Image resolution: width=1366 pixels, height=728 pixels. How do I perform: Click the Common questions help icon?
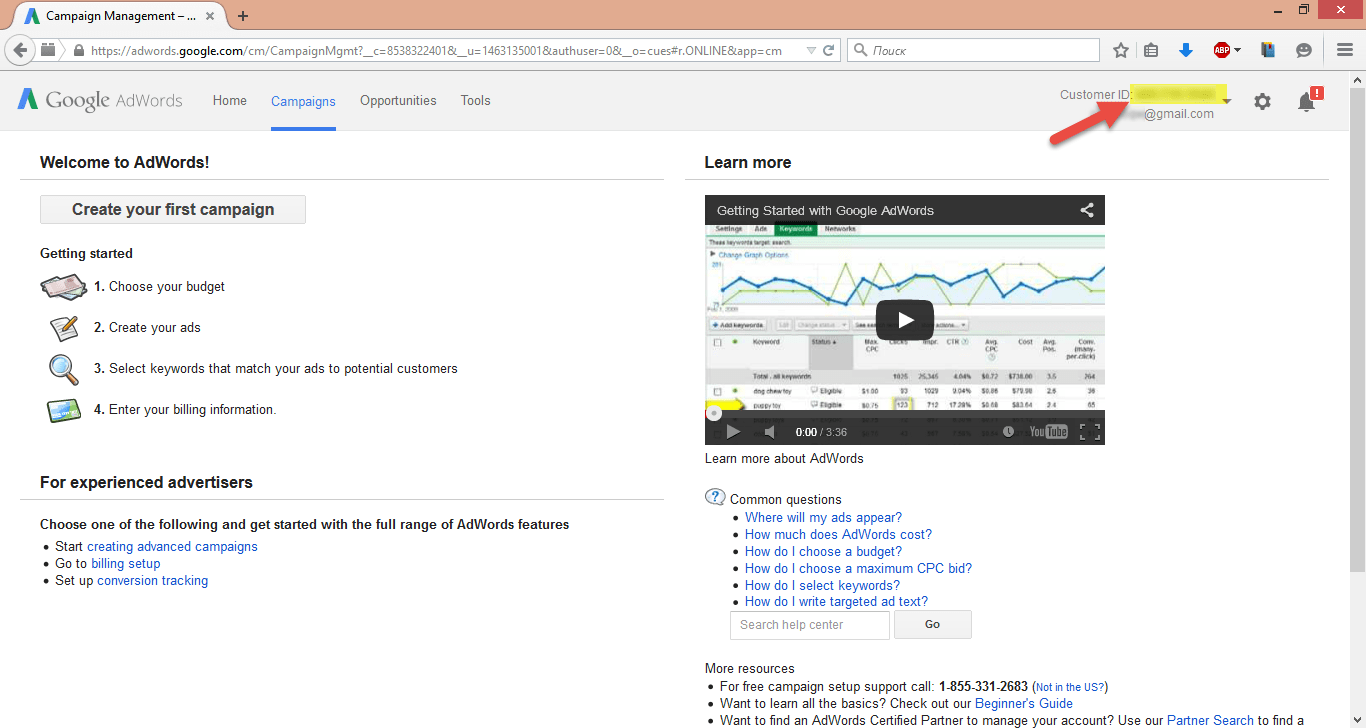click(715, 497)
